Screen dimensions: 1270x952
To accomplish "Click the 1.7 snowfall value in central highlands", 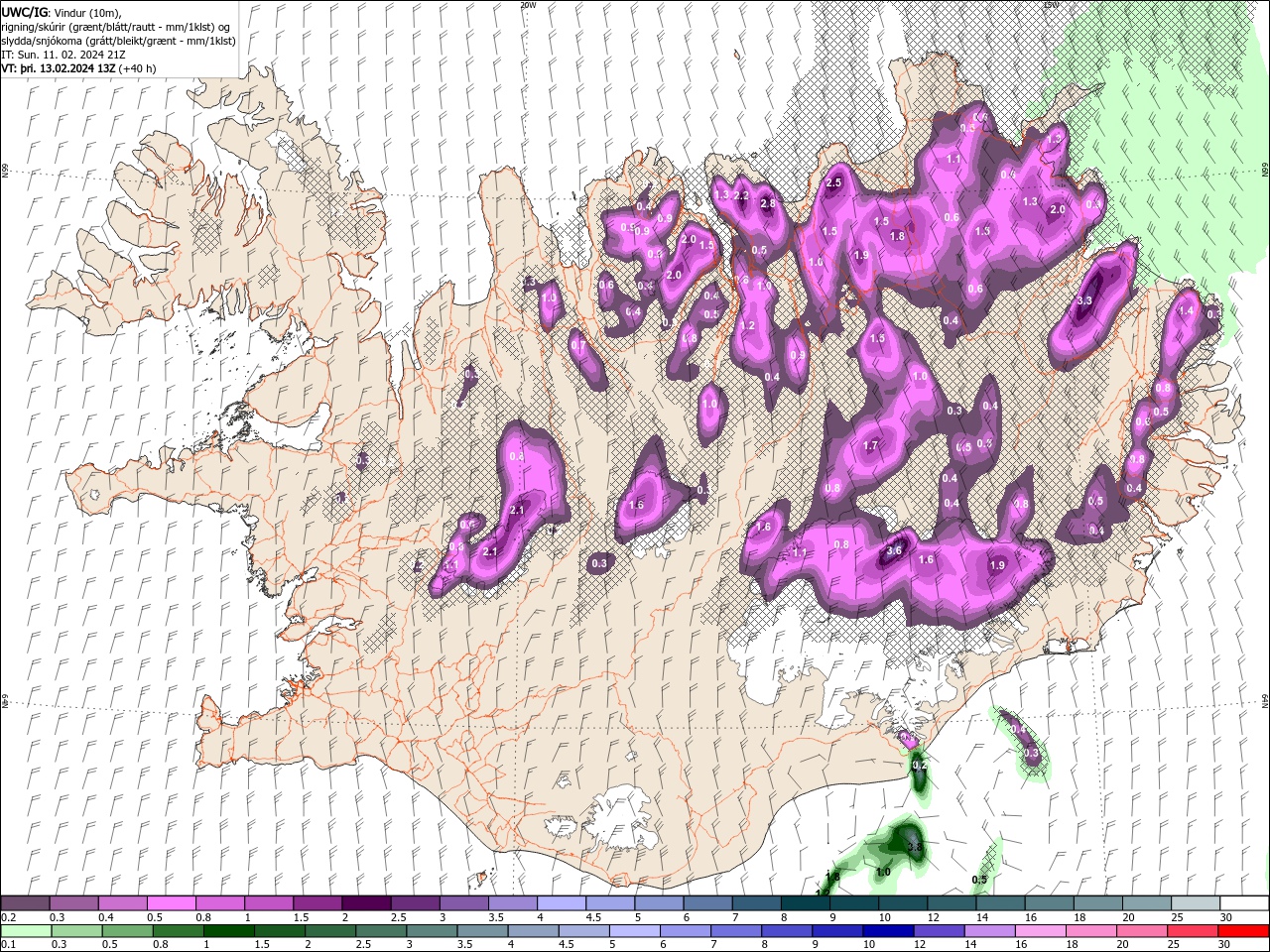I will pyautogui.click(x=871, y=445).
